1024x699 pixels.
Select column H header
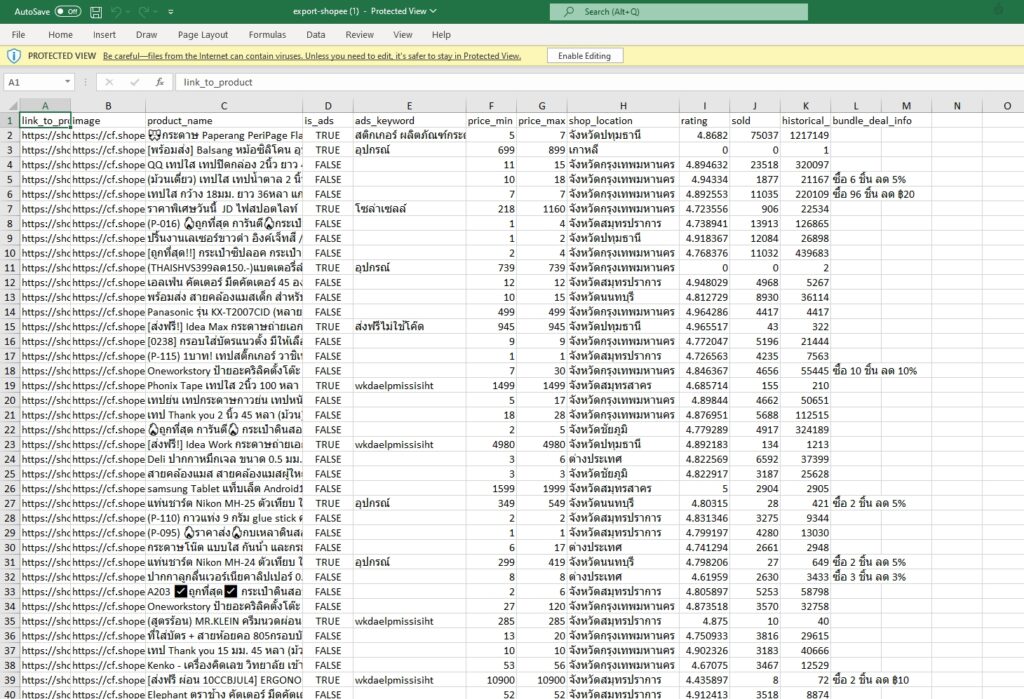point(623,105)
